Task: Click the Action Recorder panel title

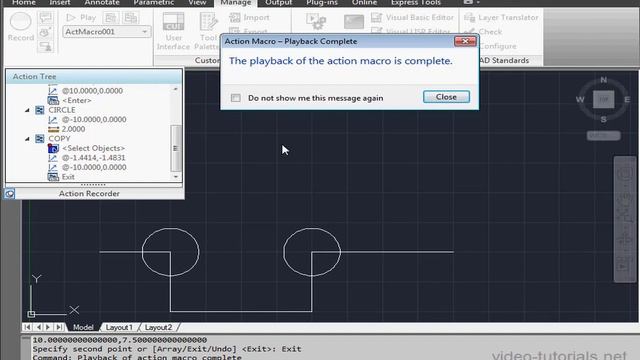Action: [89, 194]
